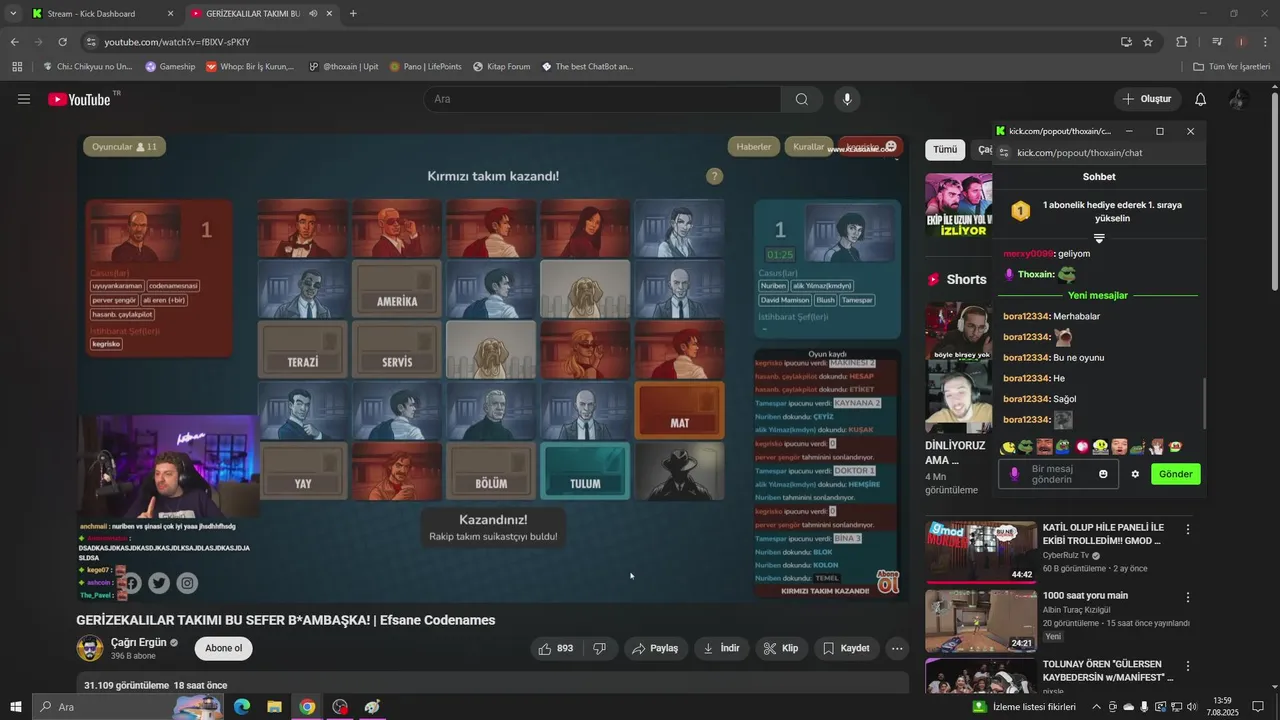Select the Tümü filter chip
This screenshot has height=720, width=1280.
945,150
